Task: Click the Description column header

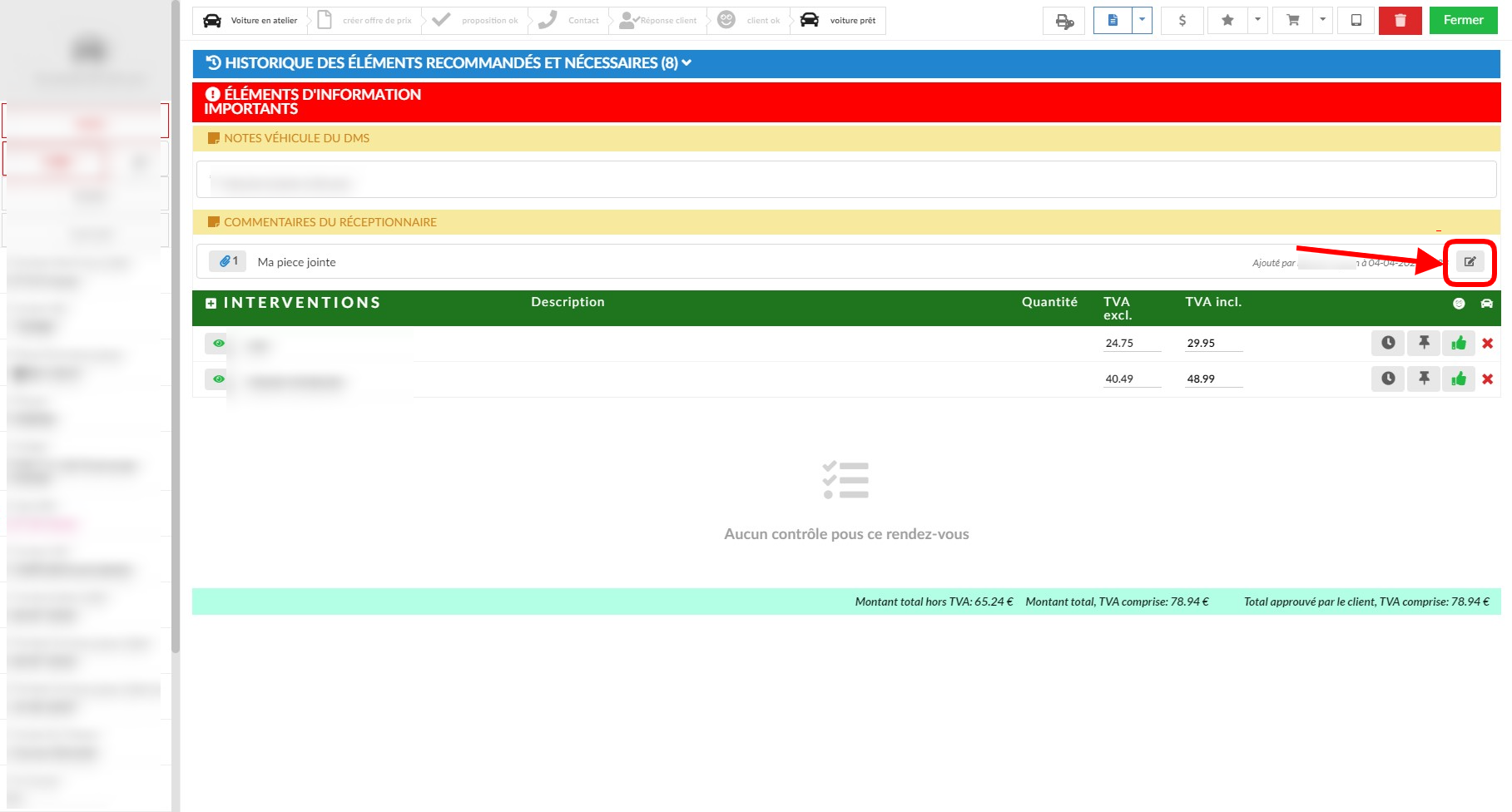Action: pos(568,302)
